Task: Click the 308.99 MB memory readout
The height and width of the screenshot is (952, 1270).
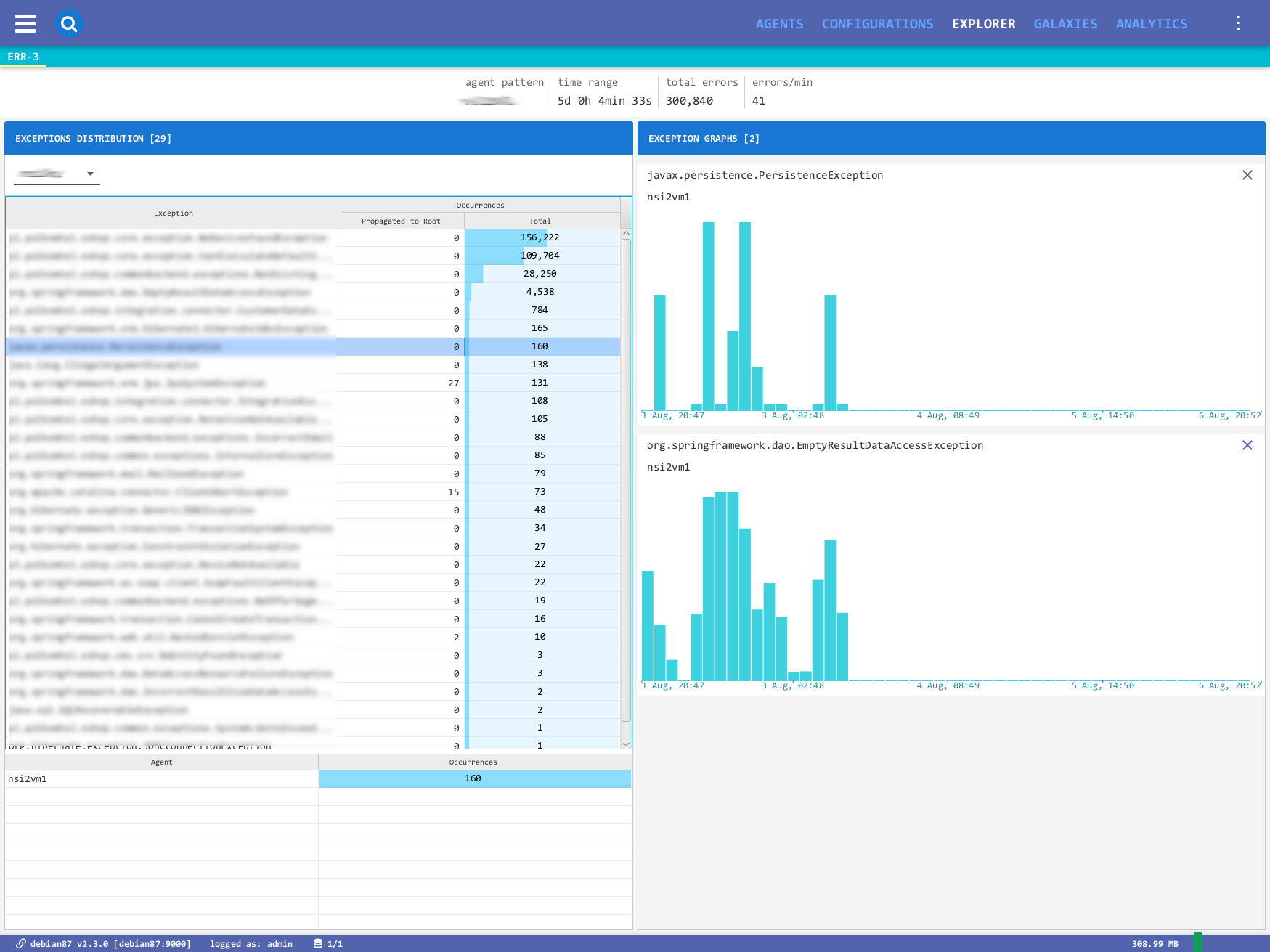Action: pyautogui.click(x=1155, y=944)
